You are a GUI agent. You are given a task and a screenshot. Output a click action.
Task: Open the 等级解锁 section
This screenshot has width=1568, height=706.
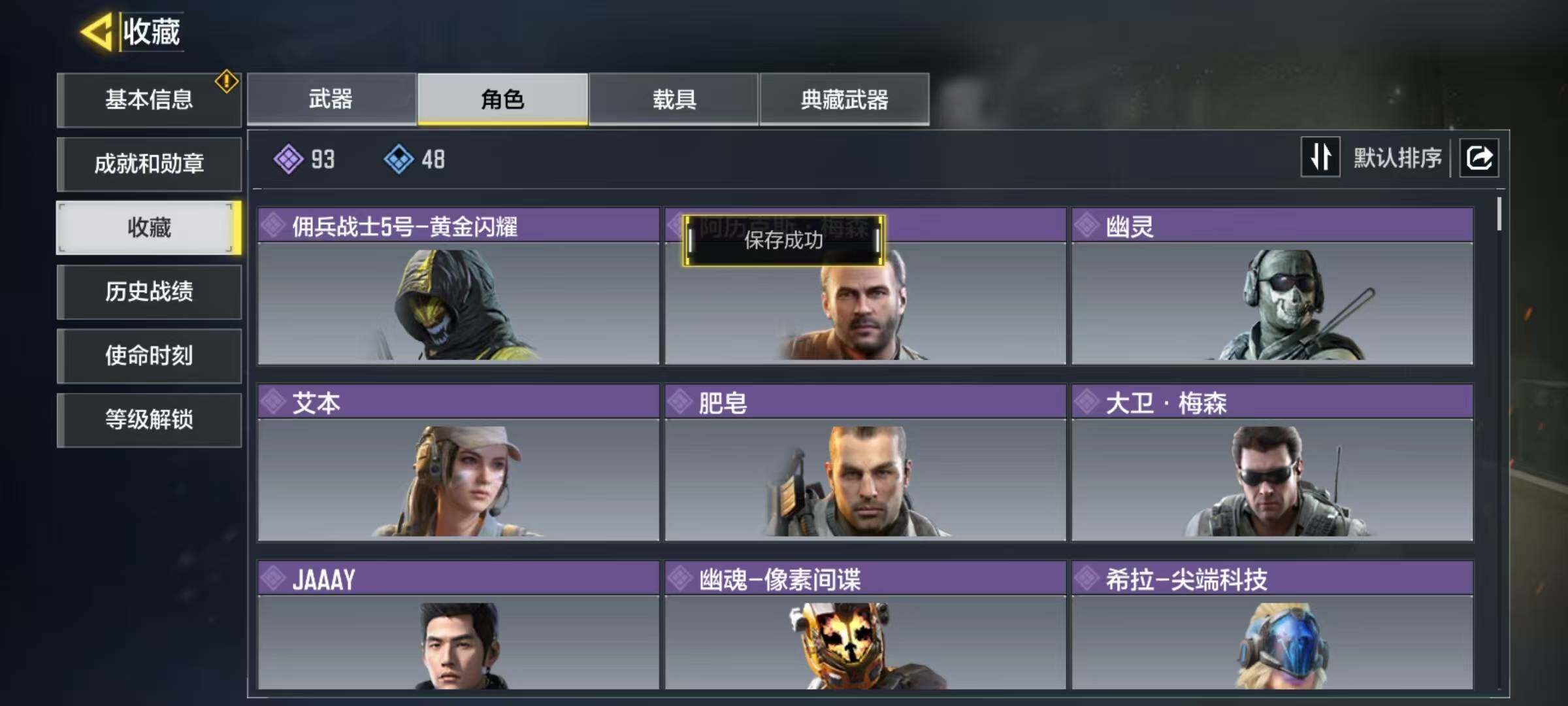tap(149, 420)
